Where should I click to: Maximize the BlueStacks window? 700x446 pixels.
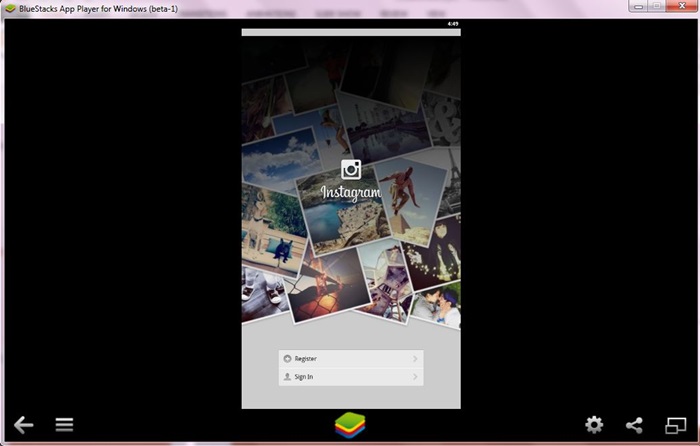pyautogui.click(x=657, y=6)
